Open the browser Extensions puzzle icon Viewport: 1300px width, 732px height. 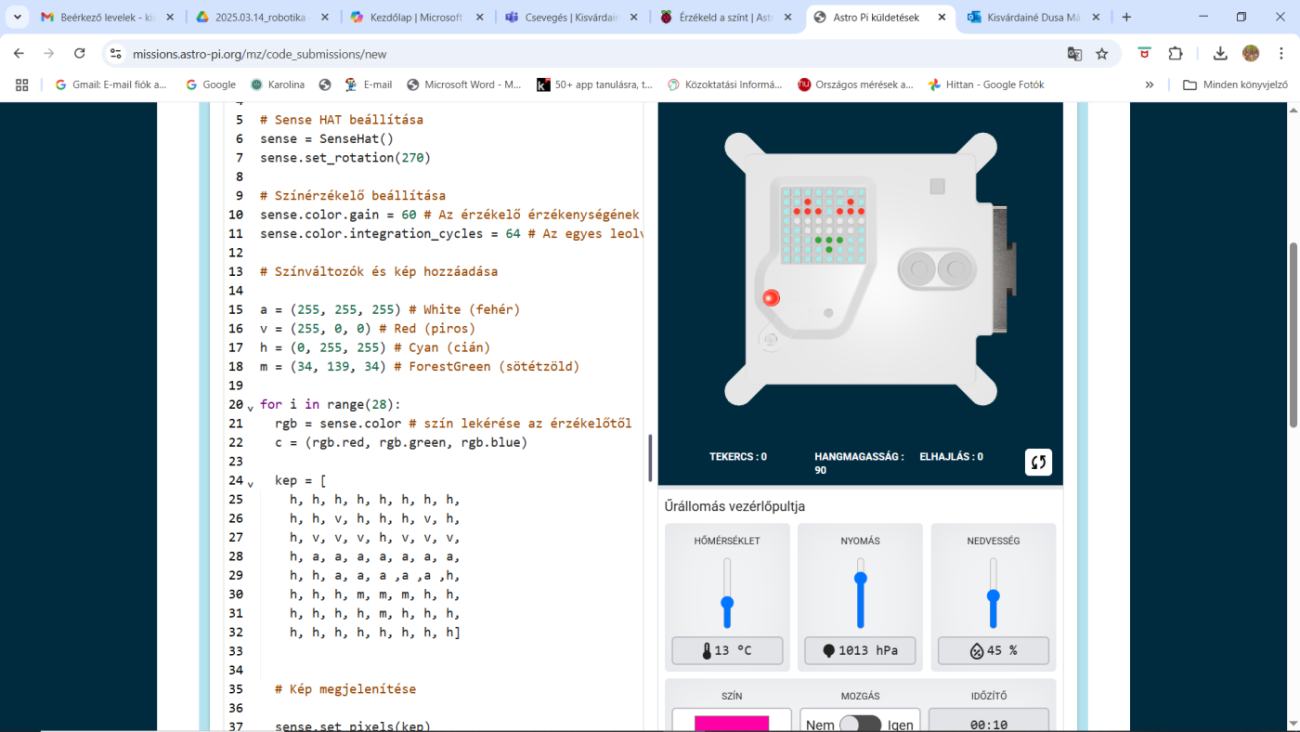point(1175,54)
